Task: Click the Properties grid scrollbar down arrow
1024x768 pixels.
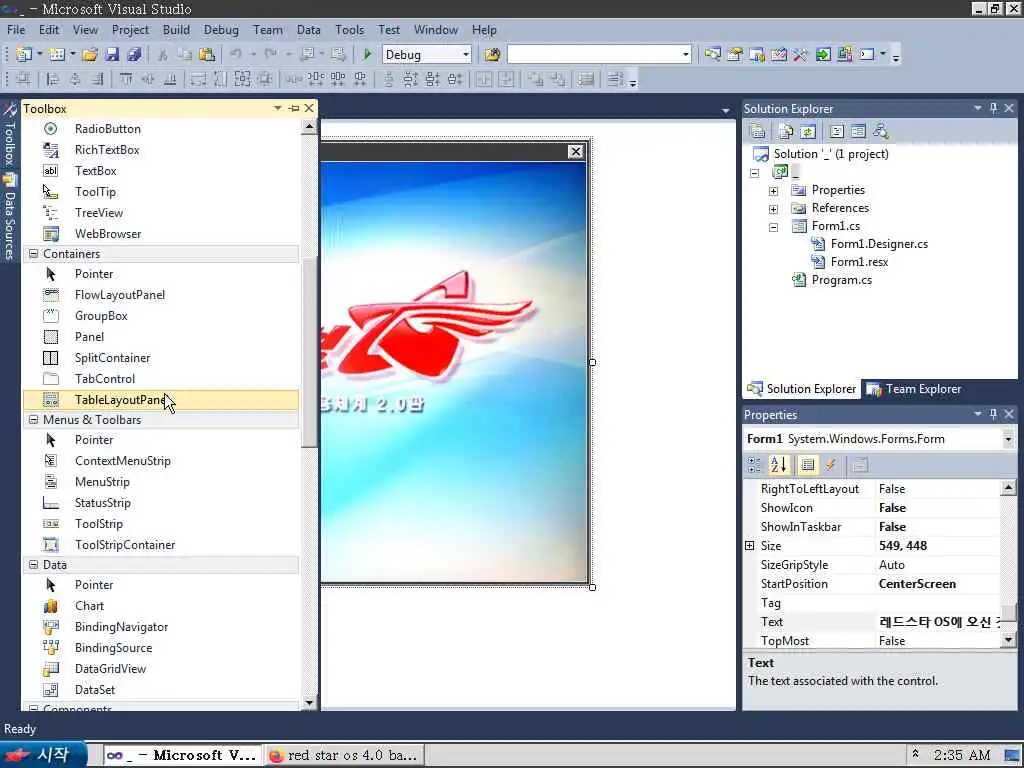Action: pos(1008,640)
